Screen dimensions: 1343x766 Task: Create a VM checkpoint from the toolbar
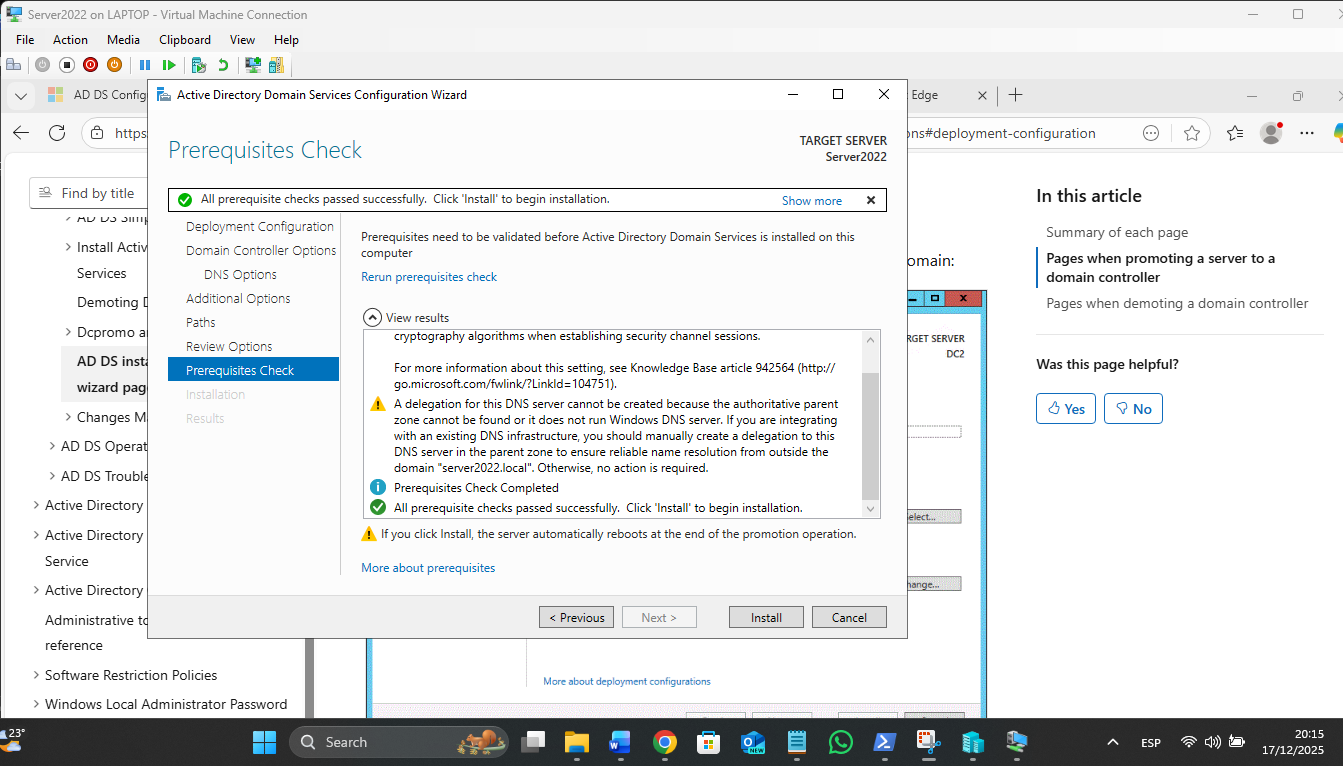(x=199, y=65)
